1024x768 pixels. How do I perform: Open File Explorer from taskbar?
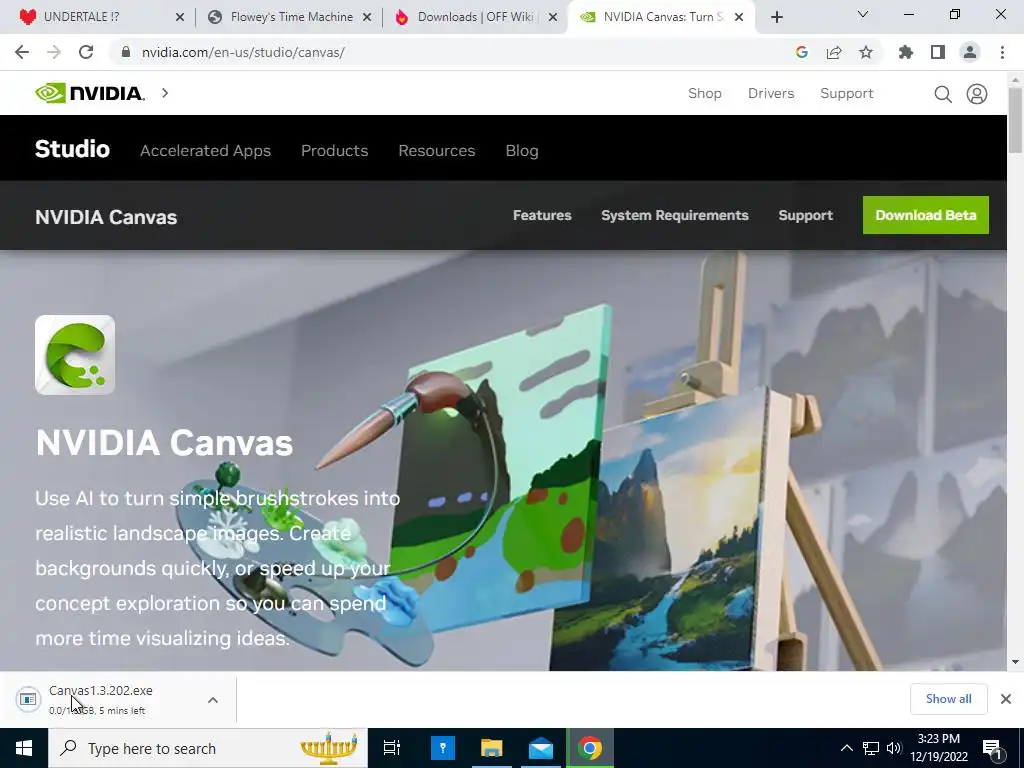click(492, 748)
